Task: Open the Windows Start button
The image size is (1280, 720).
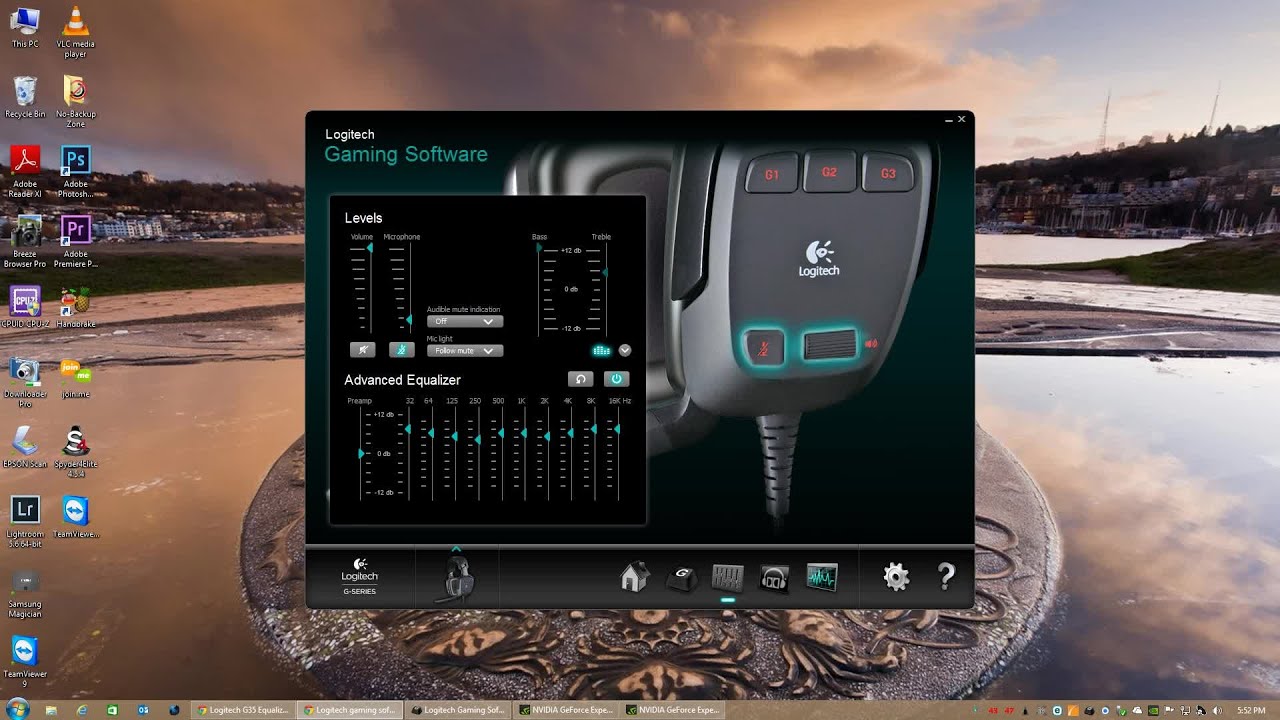Action: coord(16,710)
